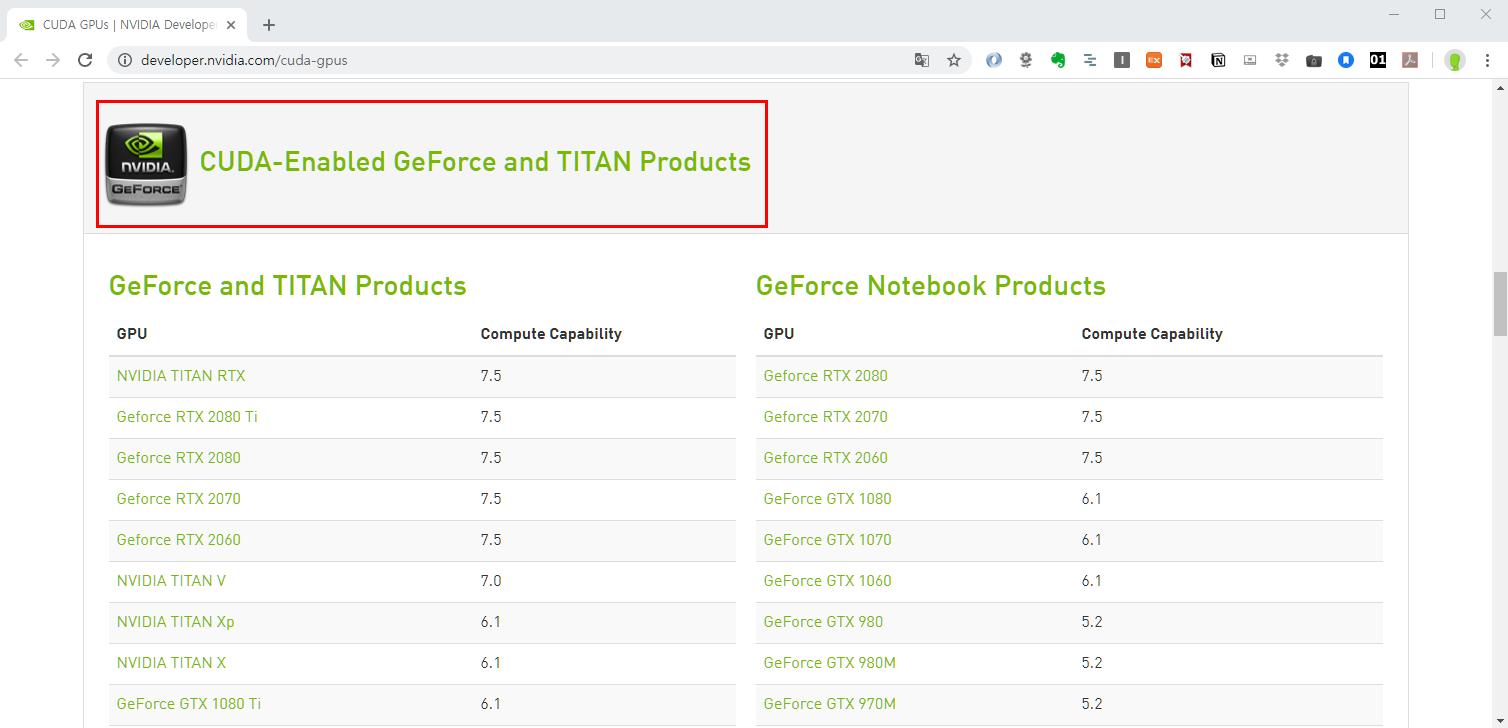The height and width of the screenshot is (728, 1508).
Task: Click the blue bookmark circle extension
Action: (x=1346, y=60)
